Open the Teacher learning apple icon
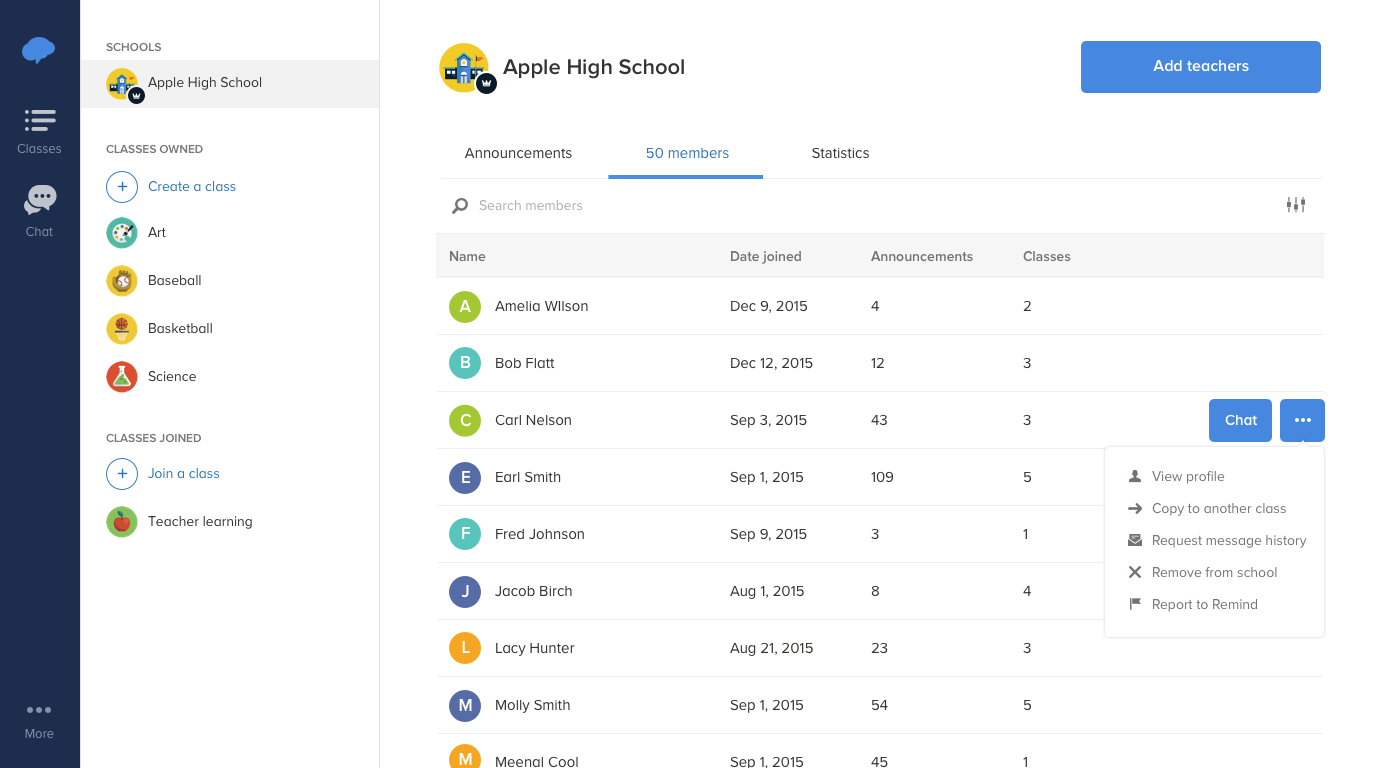The height and width of the screenshot is (768, 1400). [122, 521]
